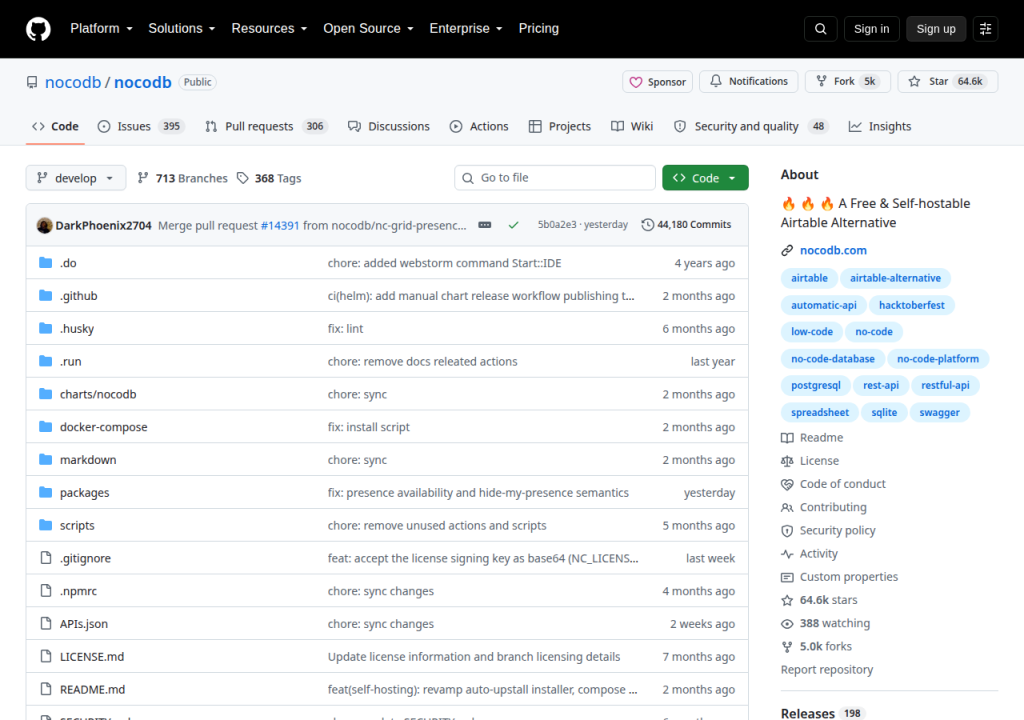Switch to the Pull requests tab
Viewport: 1024px width, 720px height.
tap(266, 127)
